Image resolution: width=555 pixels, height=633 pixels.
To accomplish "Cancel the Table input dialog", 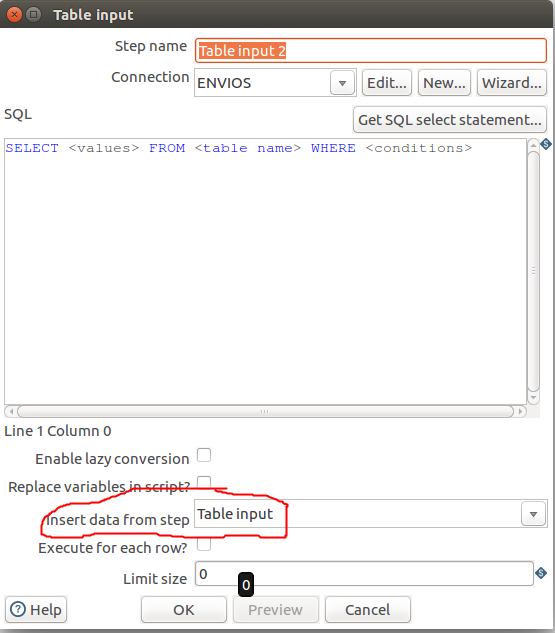I will [x=368, y=610].
